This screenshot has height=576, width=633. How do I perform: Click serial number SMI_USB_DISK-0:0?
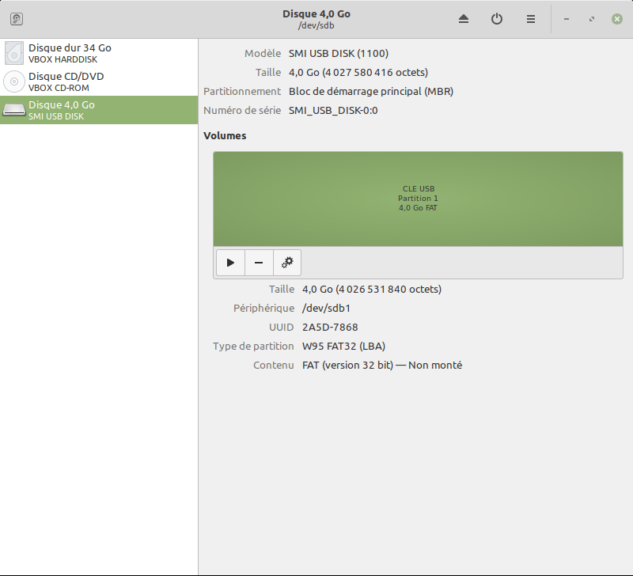333,111
